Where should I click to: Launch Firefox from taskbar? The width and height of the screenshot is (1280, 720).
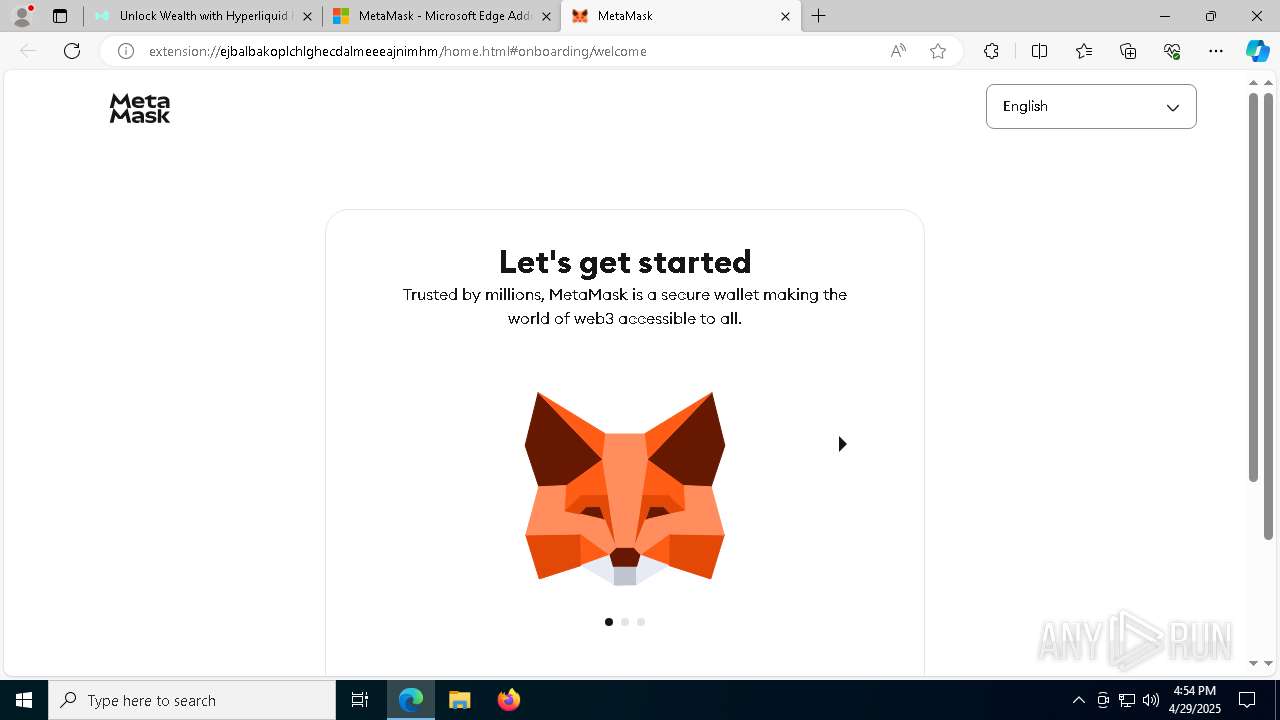click(x=508, y=700)
